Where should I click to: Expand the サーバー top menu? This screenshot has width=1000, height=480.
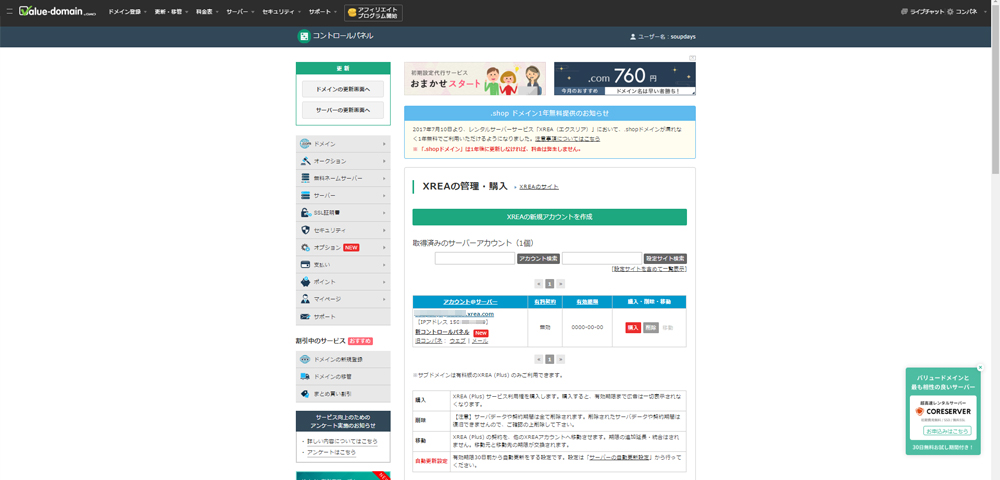(240, 12)
